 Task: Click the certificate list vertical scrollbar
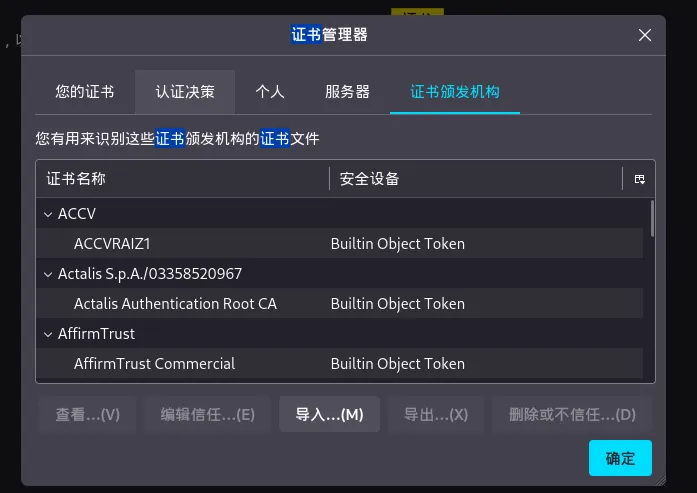tap(652, 220)
